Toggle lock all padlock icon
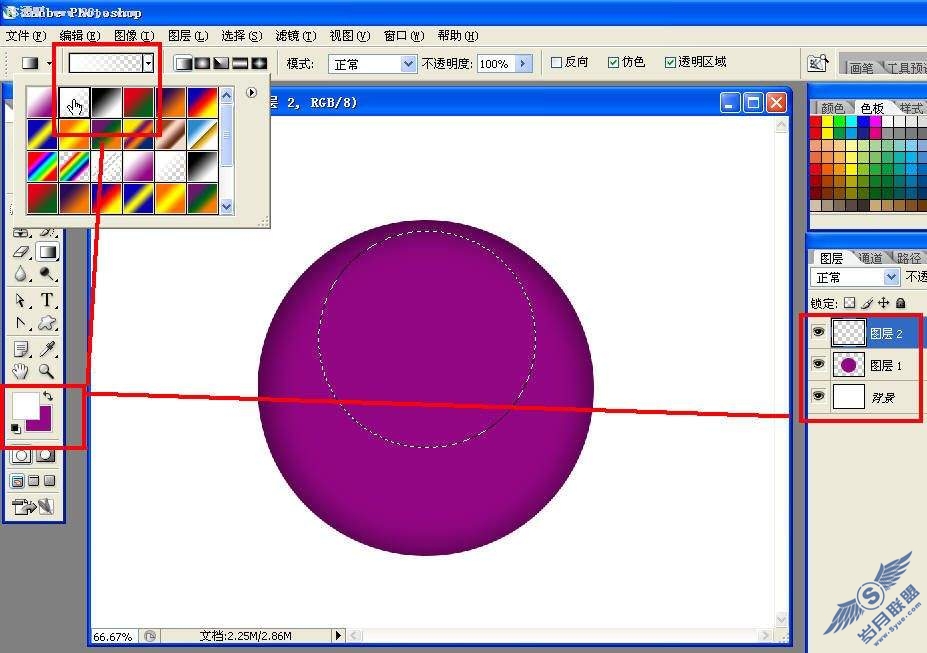This screenshot has height=653, width=927. tap(900, 303)
